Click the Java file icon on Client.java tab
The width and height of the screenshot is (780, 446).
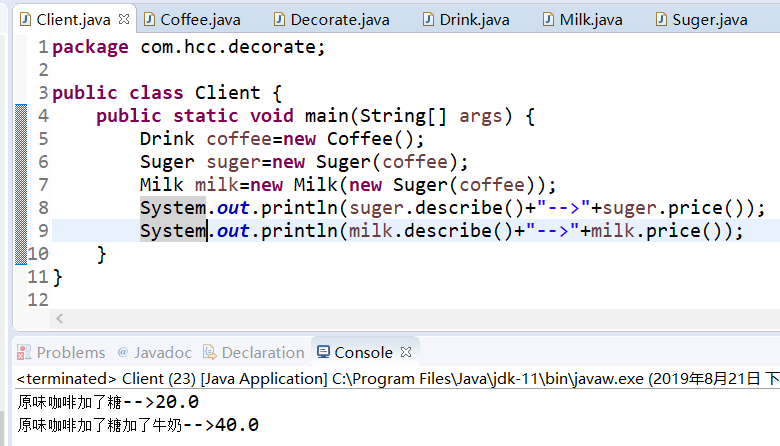tap(25, 19)
